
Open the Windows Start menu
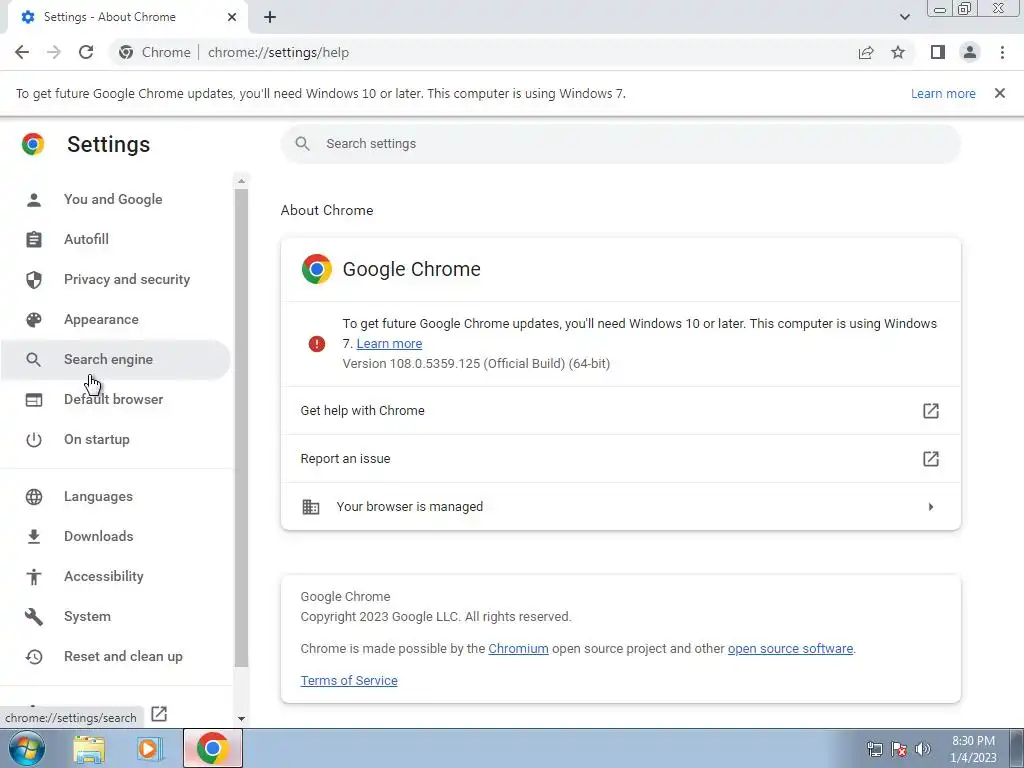click(x=26, y=748)
